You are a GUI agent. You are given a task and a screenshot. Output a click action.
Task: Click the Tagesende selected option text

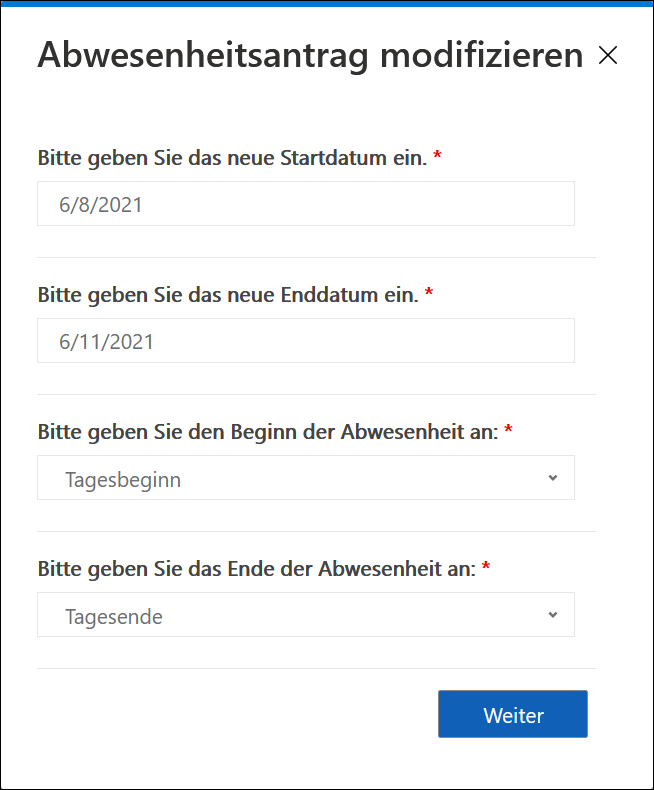pos(114,617)
